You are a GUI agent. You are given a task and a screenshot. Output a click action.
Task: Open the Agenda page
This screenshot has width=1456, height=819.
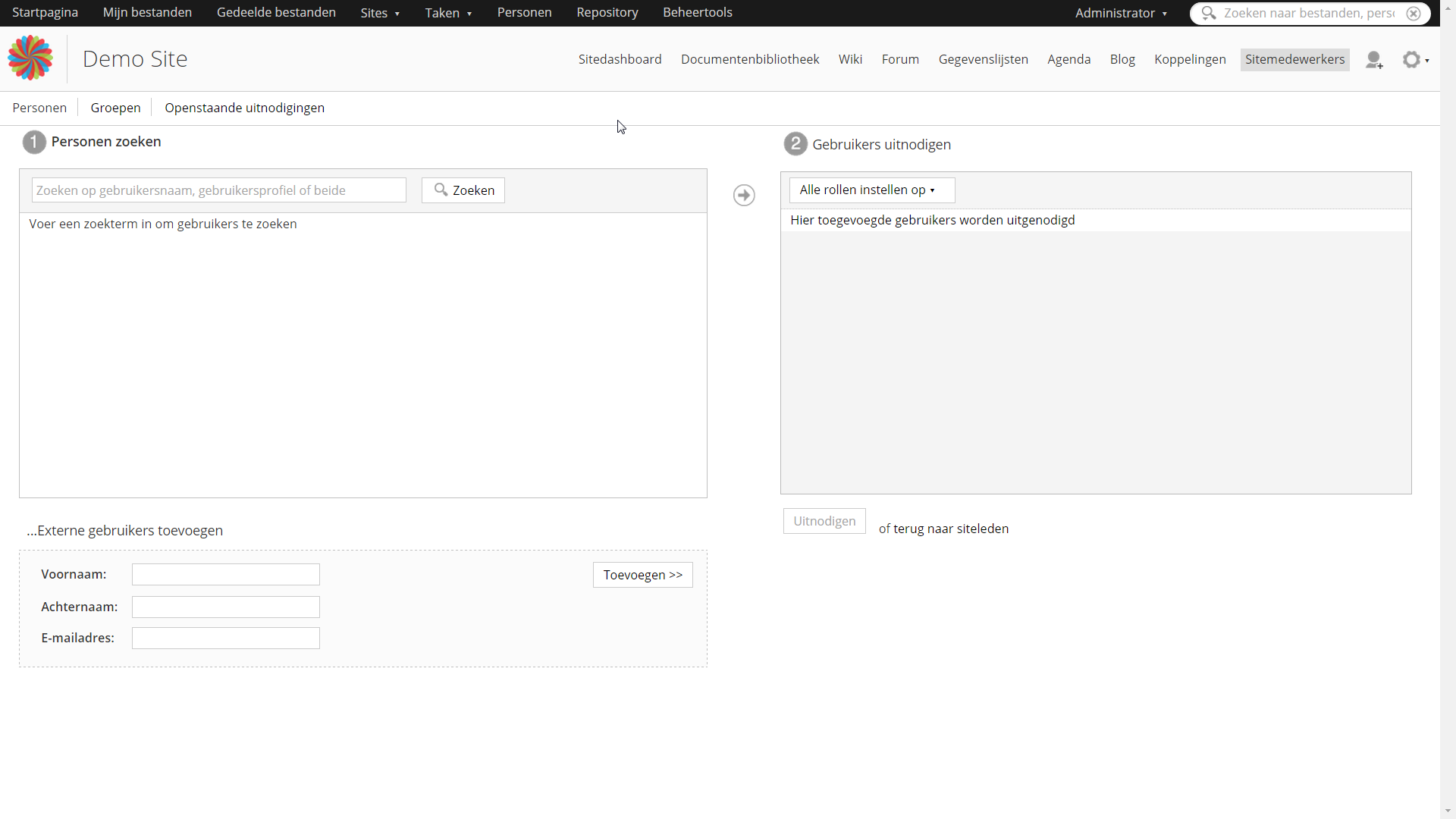click(1068, 59)
